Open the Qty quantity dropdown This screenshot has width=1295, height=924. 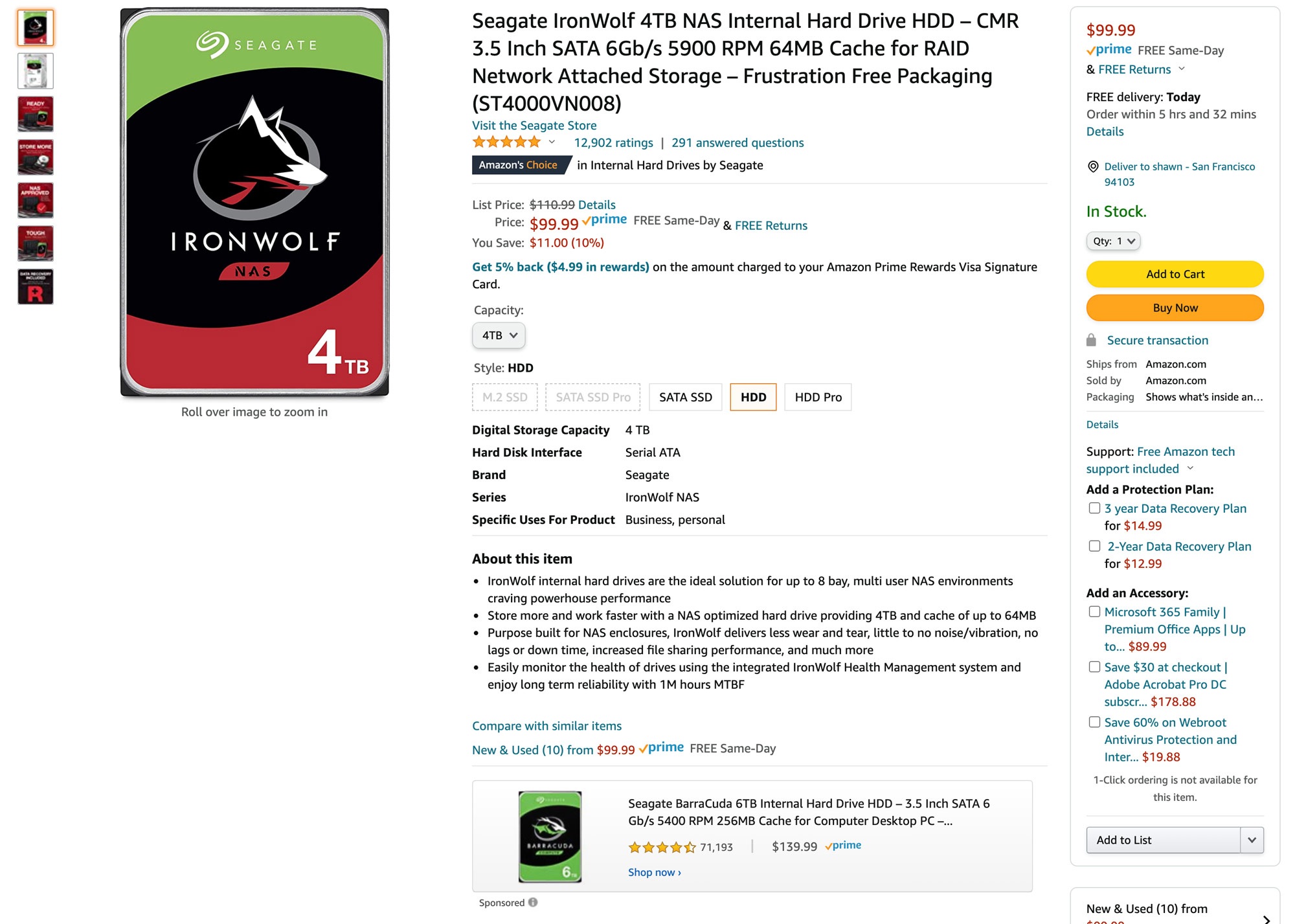tap(1113, 241)
